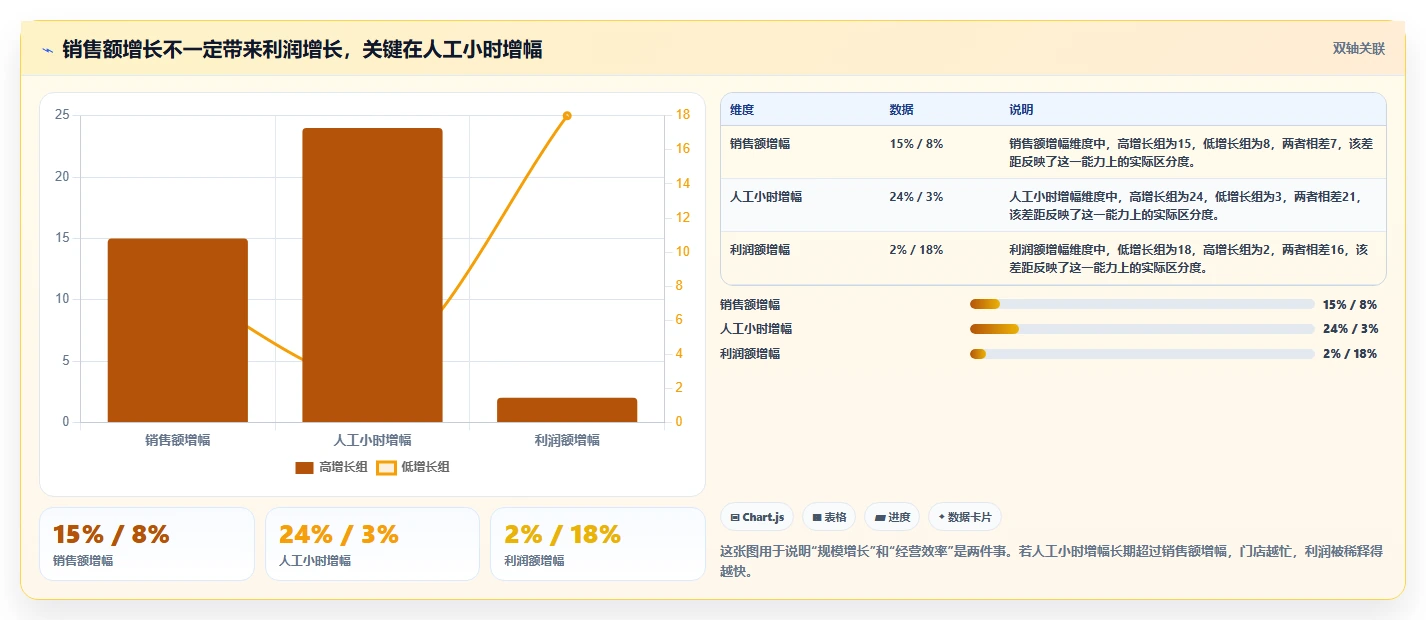The width and height of the screenshot is (1426, 620).
Task: Click the 24% / 3% progress value label
Action: coord(1350,329)
